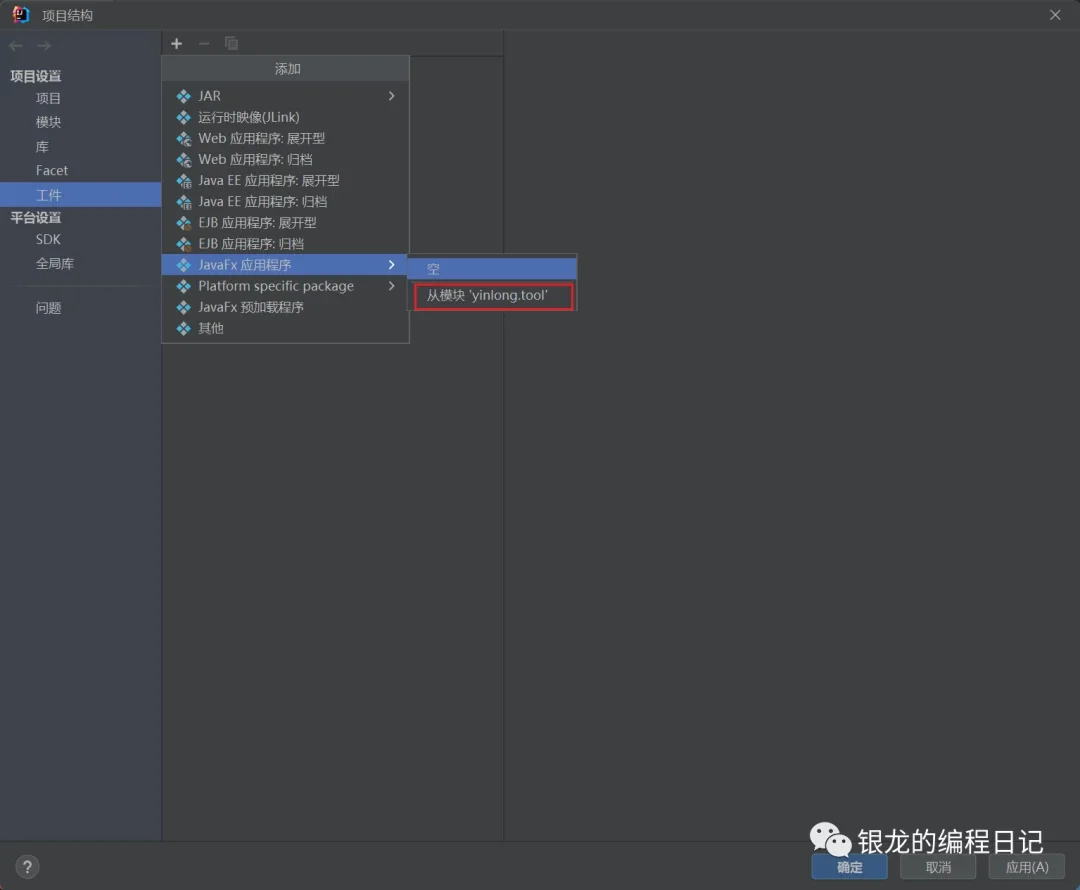Select 模块 in the project settings sidebar
This screenshot has width=1080, height=890.
[x=48, y=122]
